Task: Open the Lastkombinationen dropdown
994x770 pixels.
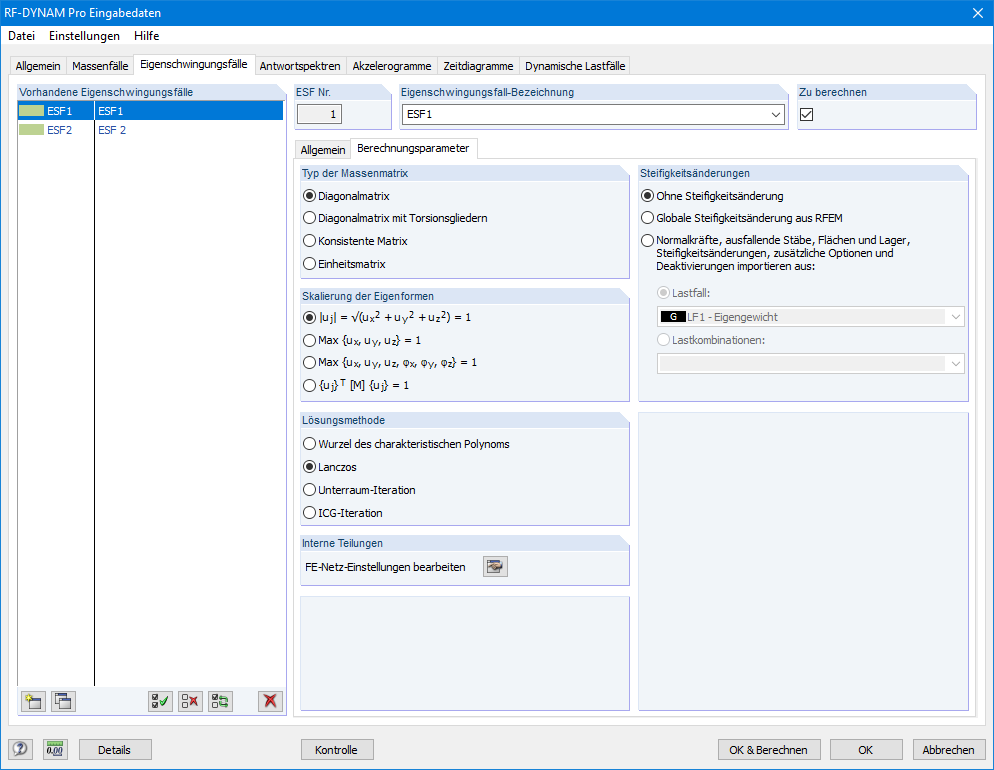Action: [x=955, y=364]
